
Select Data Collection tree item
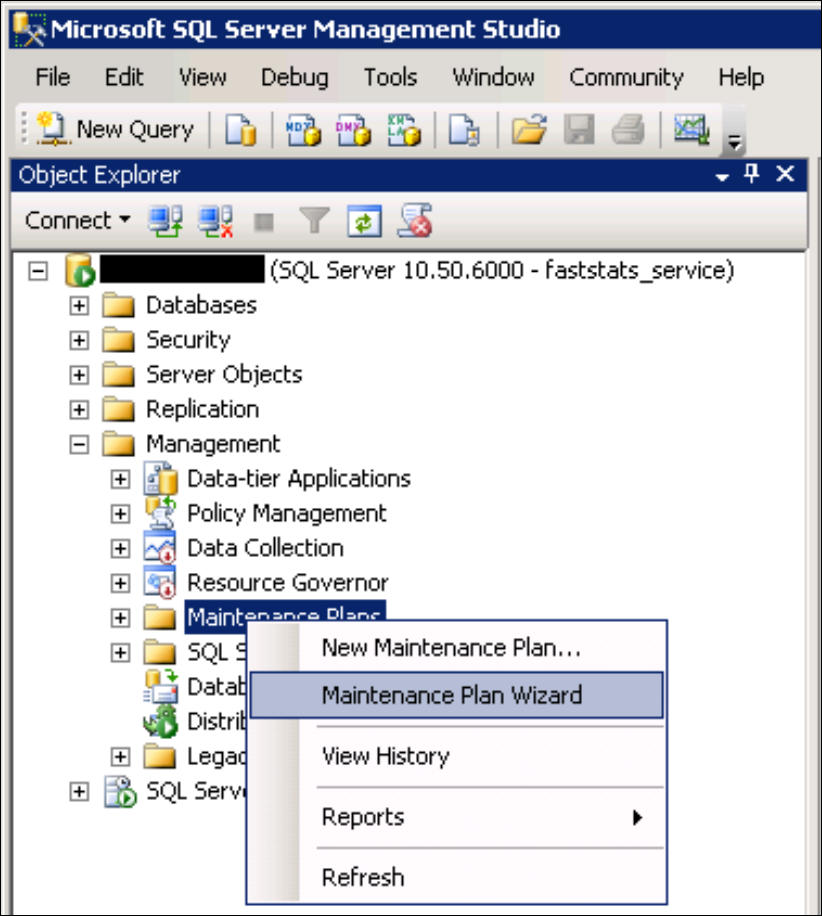[x=265, y=549]
